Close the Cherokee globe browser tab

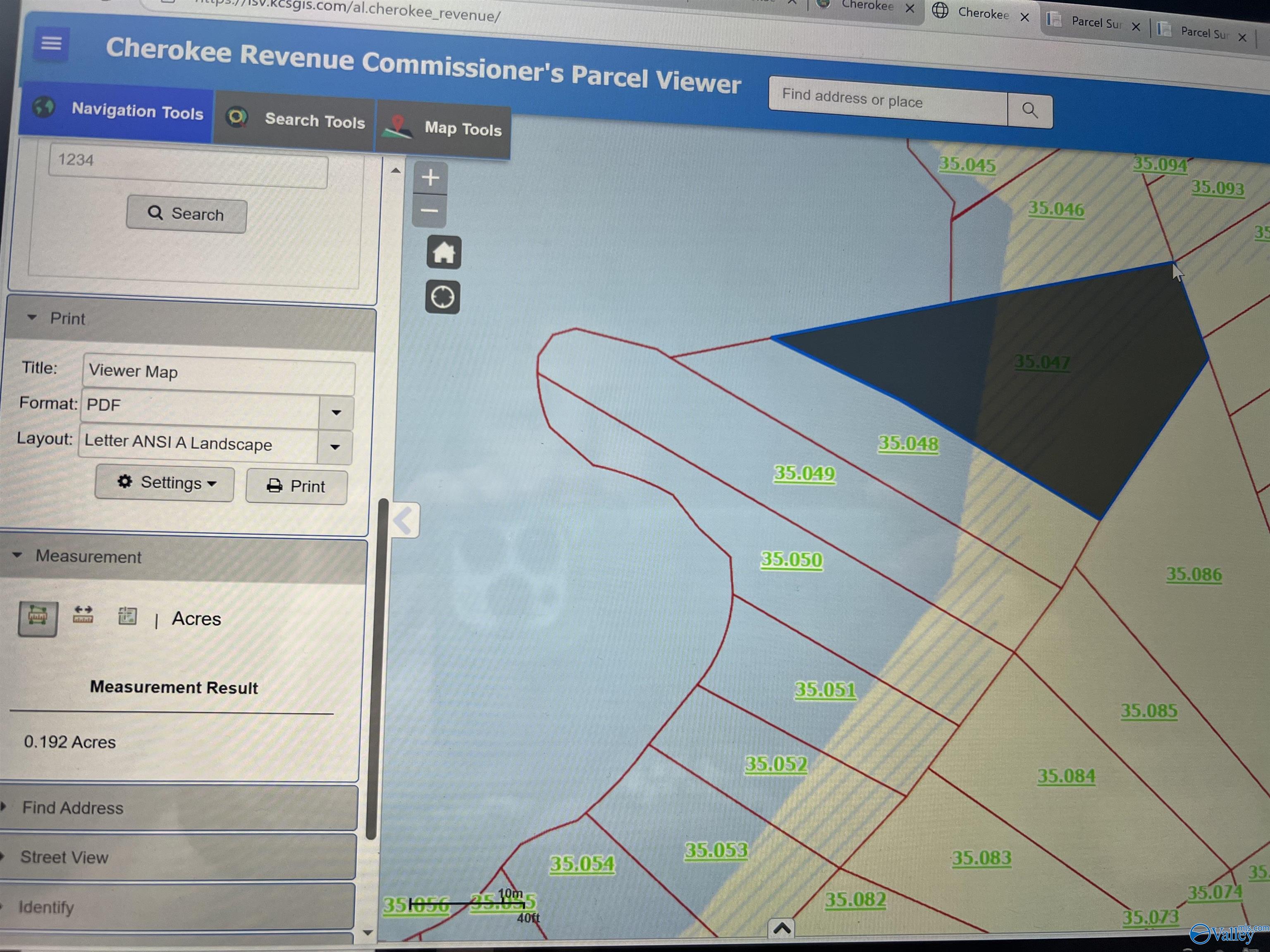[1025, 17]
